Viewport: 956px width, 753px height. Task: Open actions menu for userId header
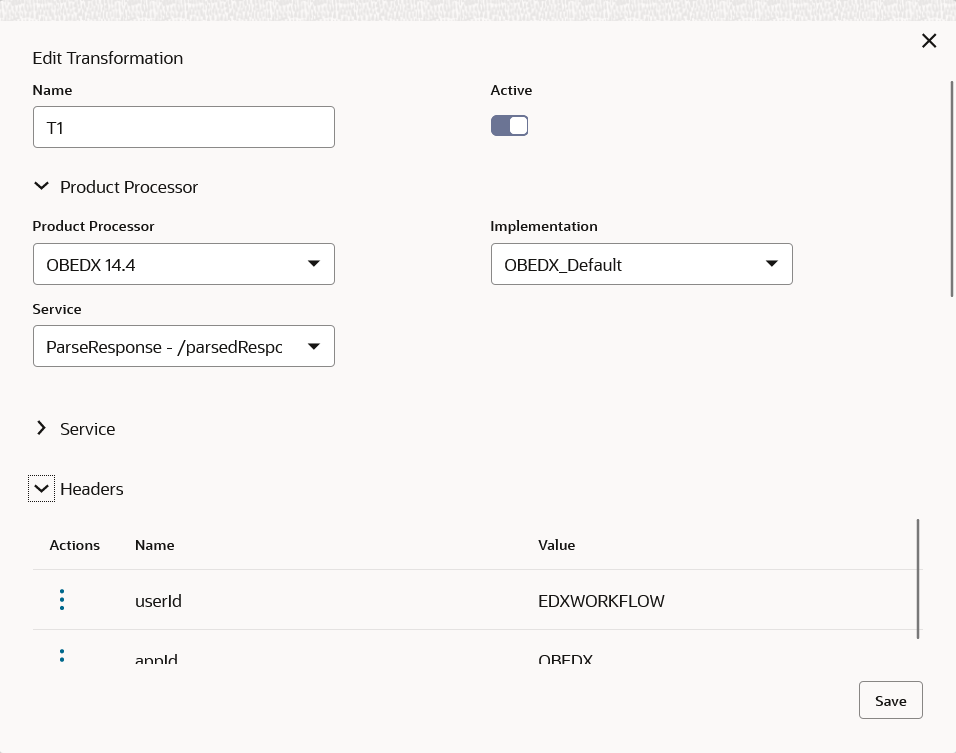tap(62, 600)
